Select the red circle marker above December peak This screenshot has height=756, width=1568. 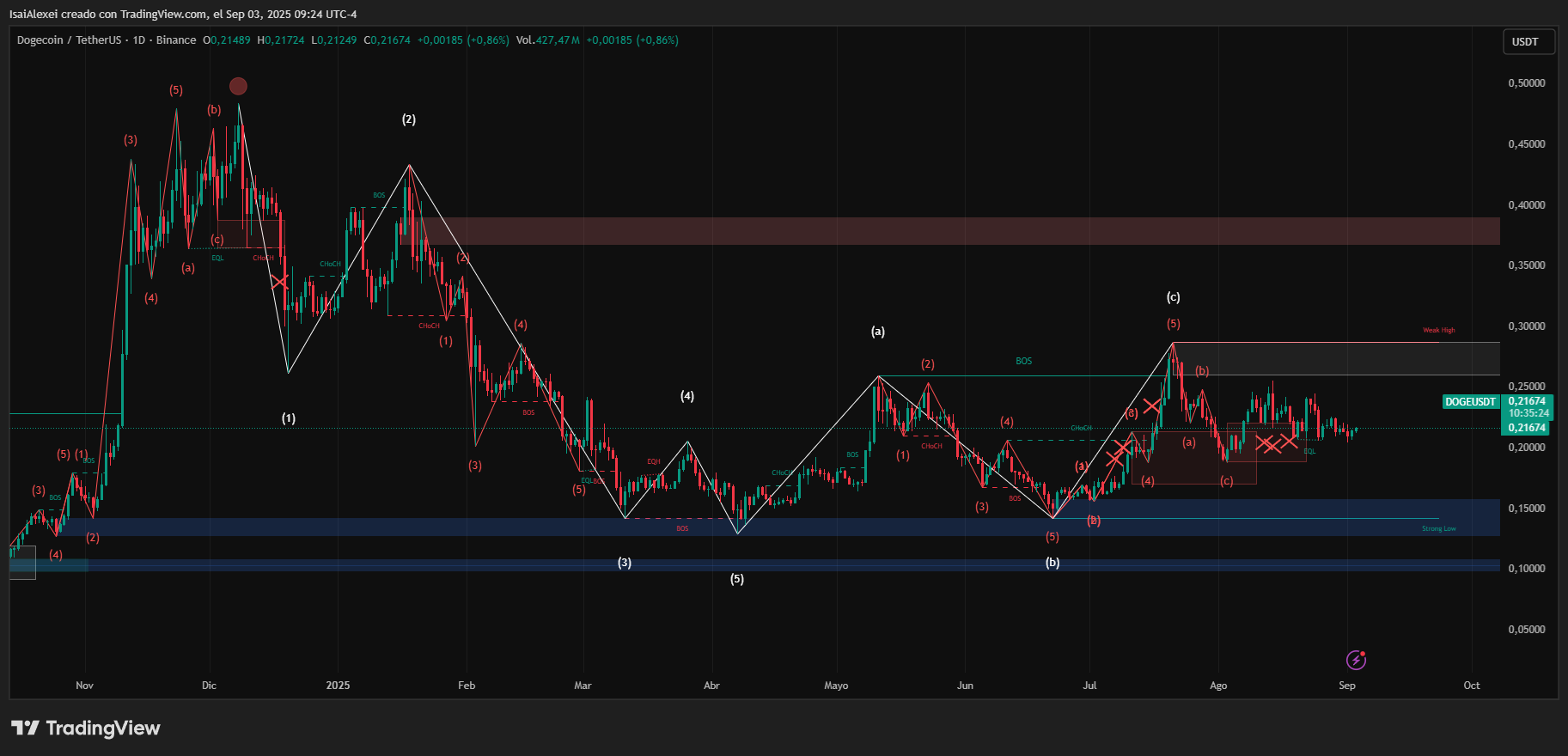coord(239,86)
